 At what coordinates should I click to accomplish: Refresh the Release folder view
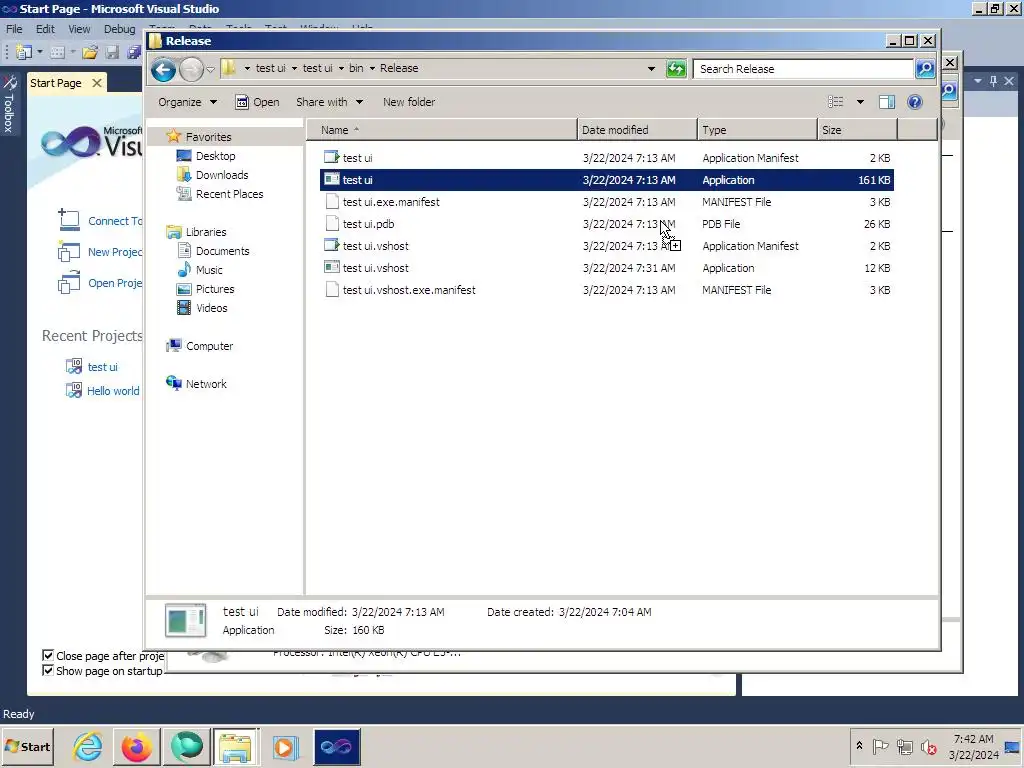click(676, 69)
